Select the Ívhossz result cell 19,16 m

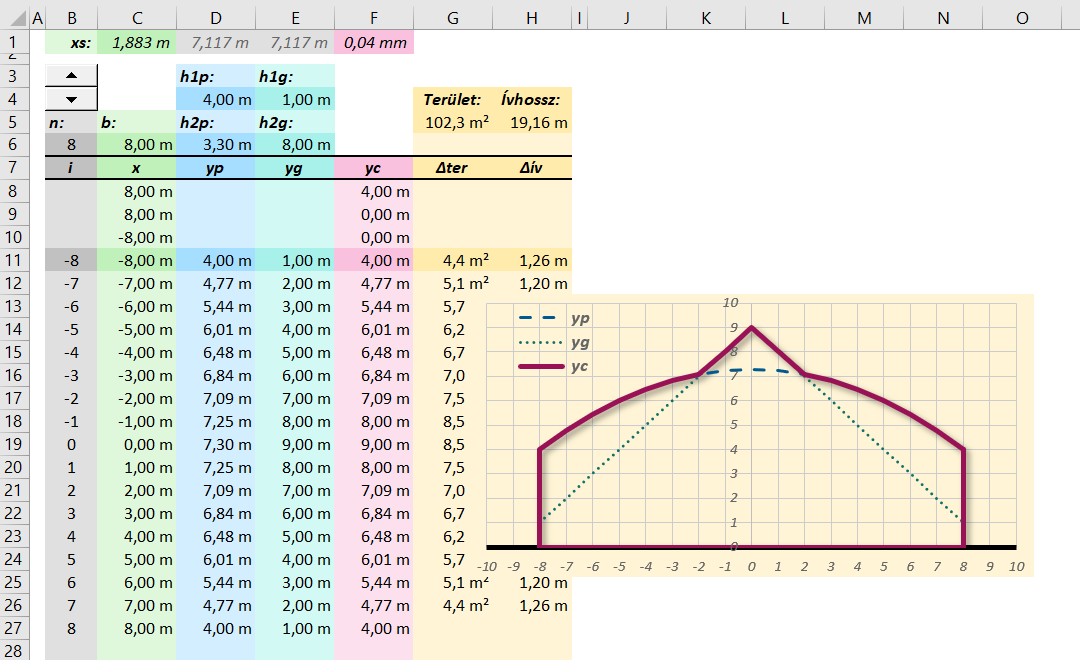click(532, 123)
